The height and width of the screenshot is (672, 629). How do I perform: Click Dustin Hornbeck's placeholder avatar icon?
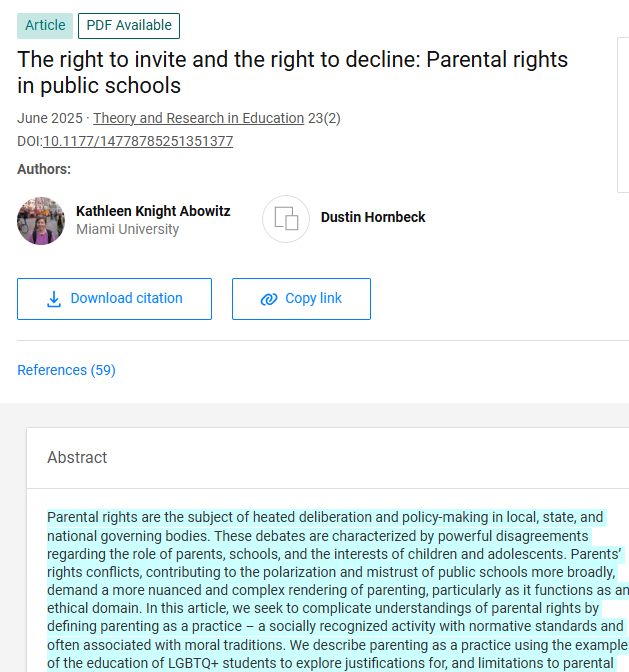(x=286, y=219)
